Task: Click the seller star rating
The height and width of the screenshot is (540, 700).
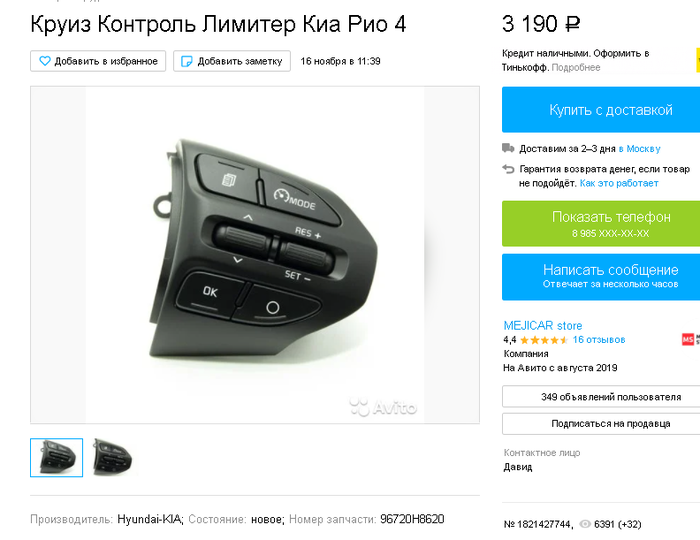Action: [x=544, y=340]
